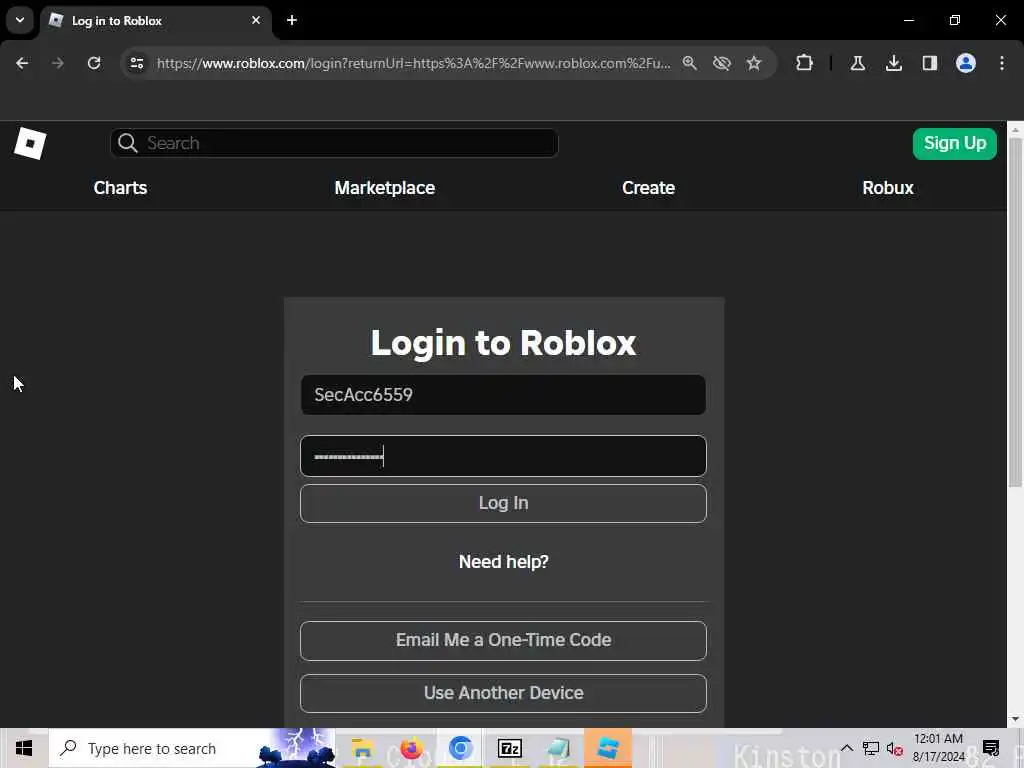Screen dimensions: 1024x768
Task: Click the taskbar clock showing 12:01 AM
Action: coord(938,748)
